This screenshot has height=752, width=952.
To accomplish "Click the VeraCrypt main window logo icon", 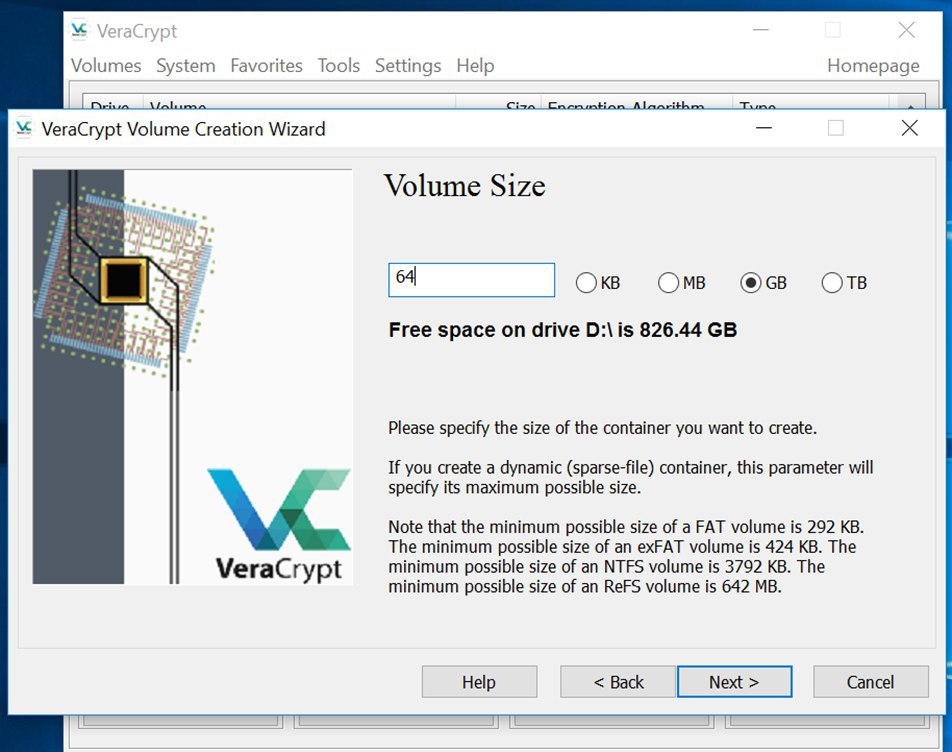I will pyautogui.click(x=79, y=30).
